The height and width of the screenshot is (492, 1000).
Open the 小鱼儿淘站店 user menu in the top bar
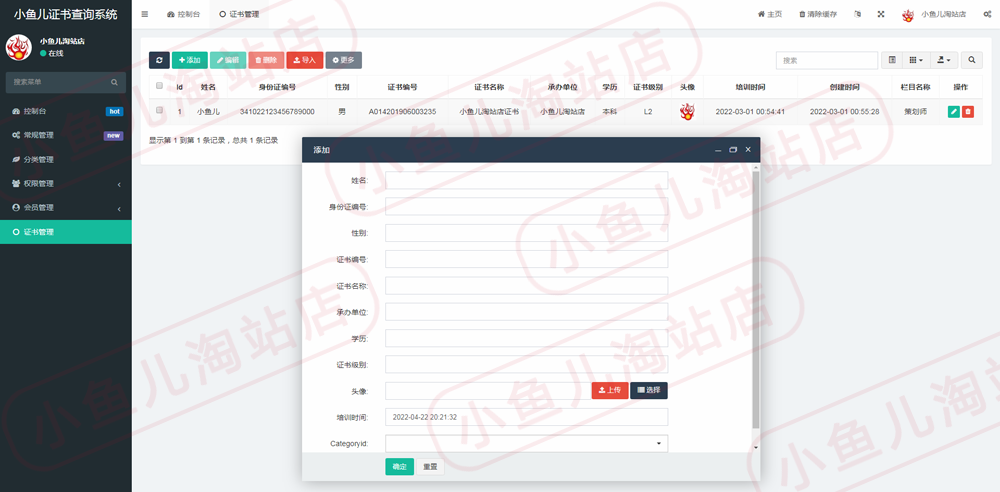click(x=934, y=14)
